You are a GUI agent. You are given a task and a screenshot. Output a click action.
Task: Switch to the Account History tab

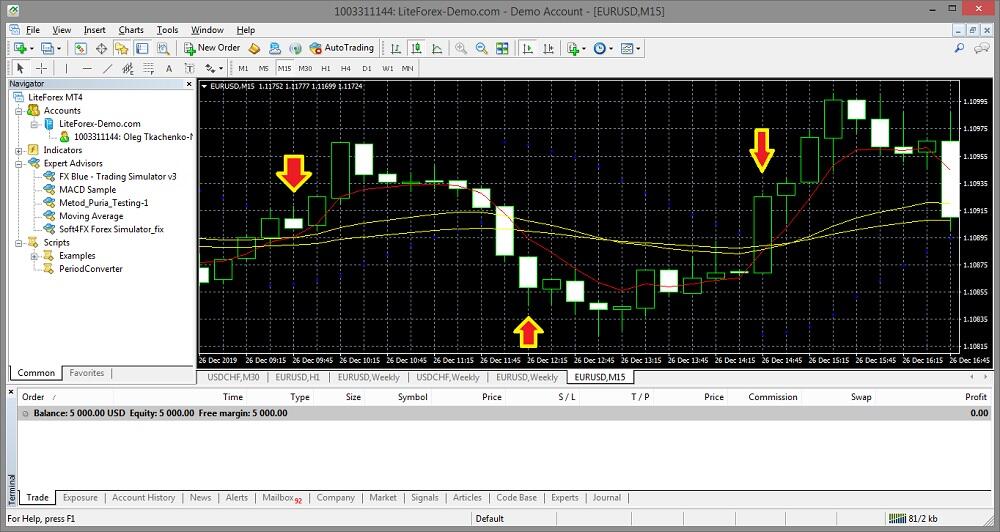(143, 497)
